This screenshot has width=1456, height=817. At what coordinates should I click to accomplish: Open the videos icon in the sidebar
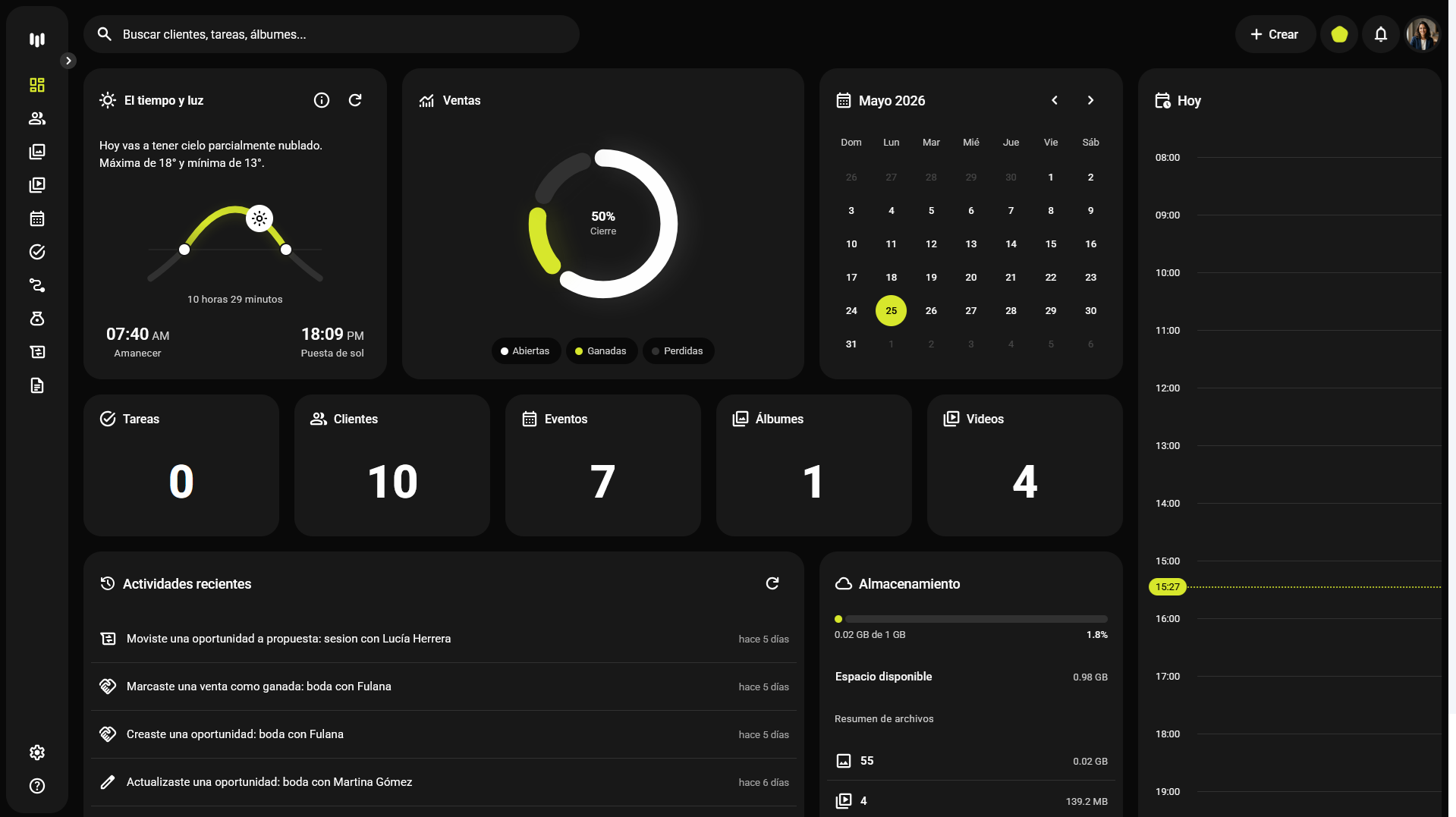click(37, 185)
